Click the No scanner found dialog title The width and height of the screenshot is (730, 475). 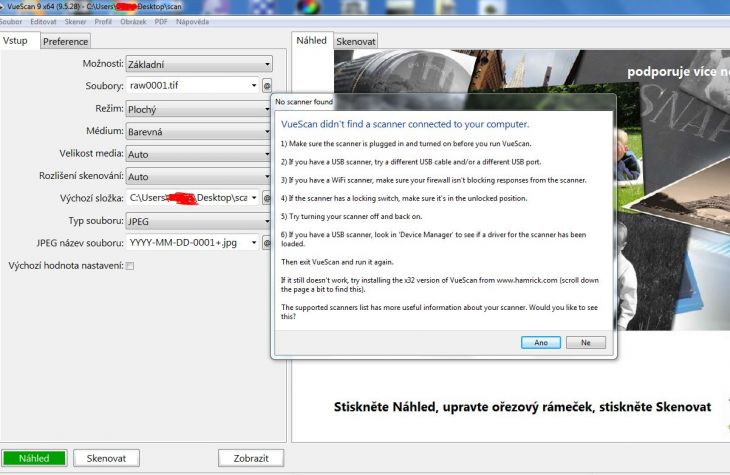point(304,102)
